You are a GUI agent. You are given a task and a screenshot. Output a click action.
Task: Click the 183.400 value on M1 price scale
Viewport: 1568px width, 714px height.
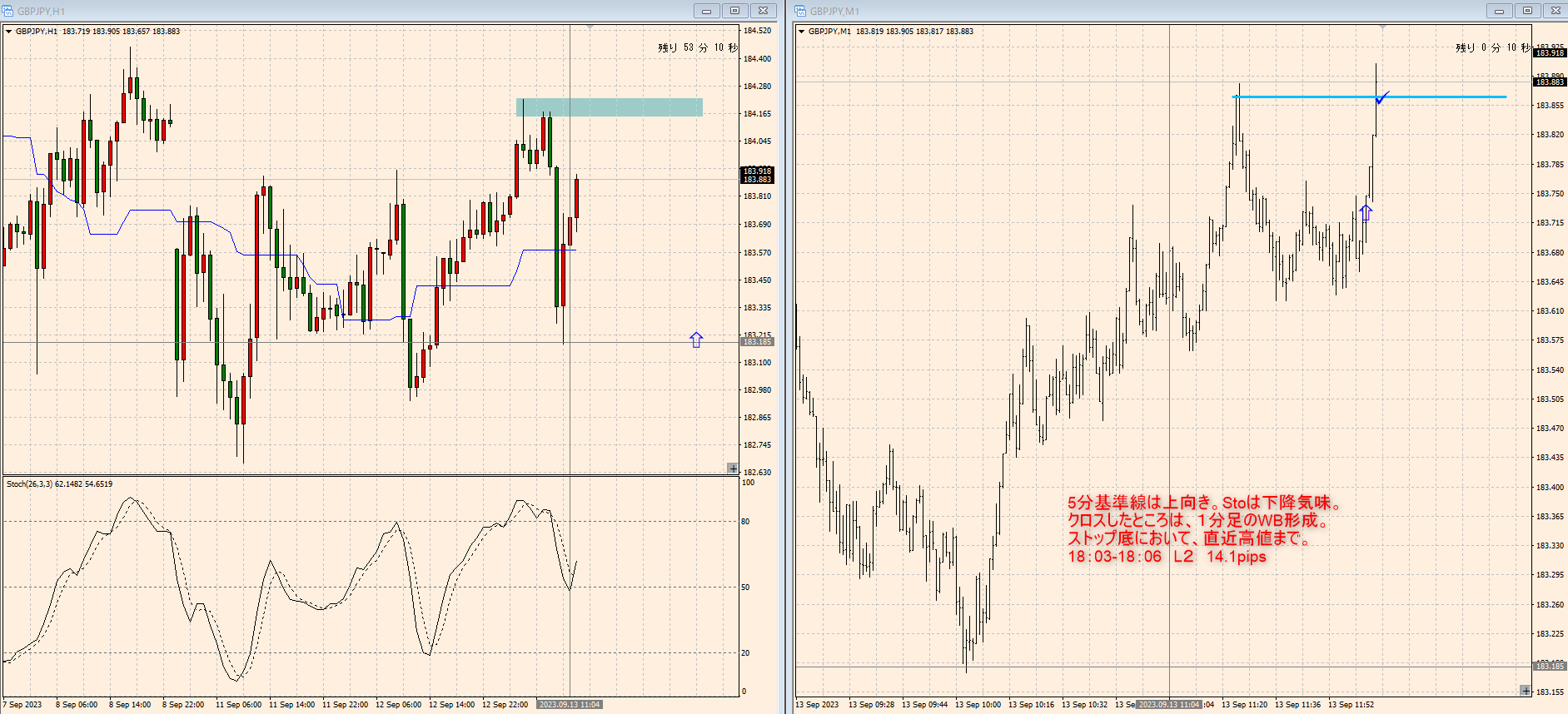coord(1550,488)
